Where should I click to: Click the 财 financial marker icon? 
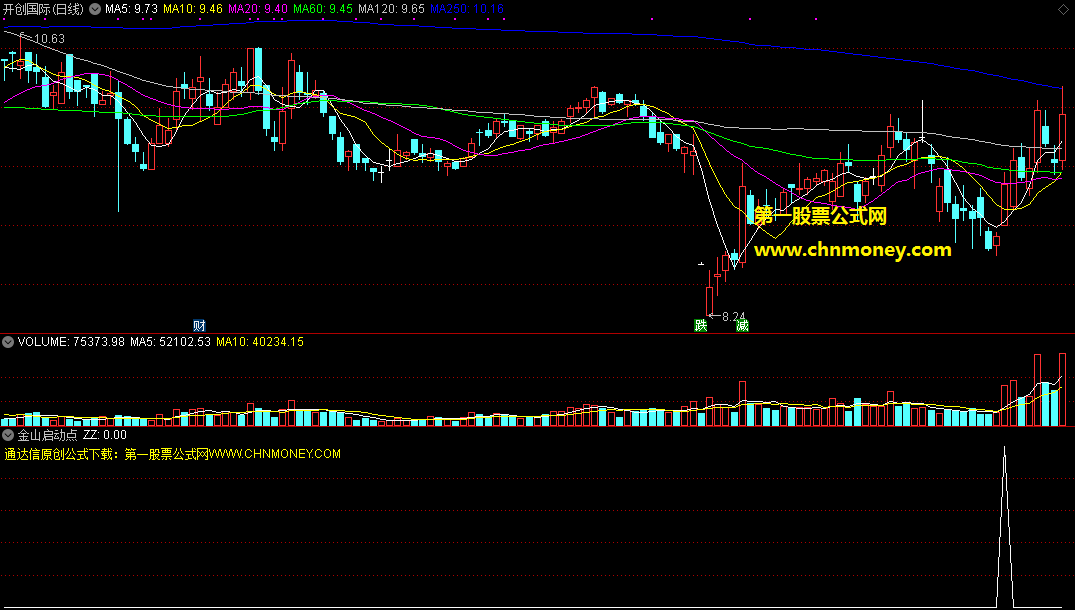point(199,325)
